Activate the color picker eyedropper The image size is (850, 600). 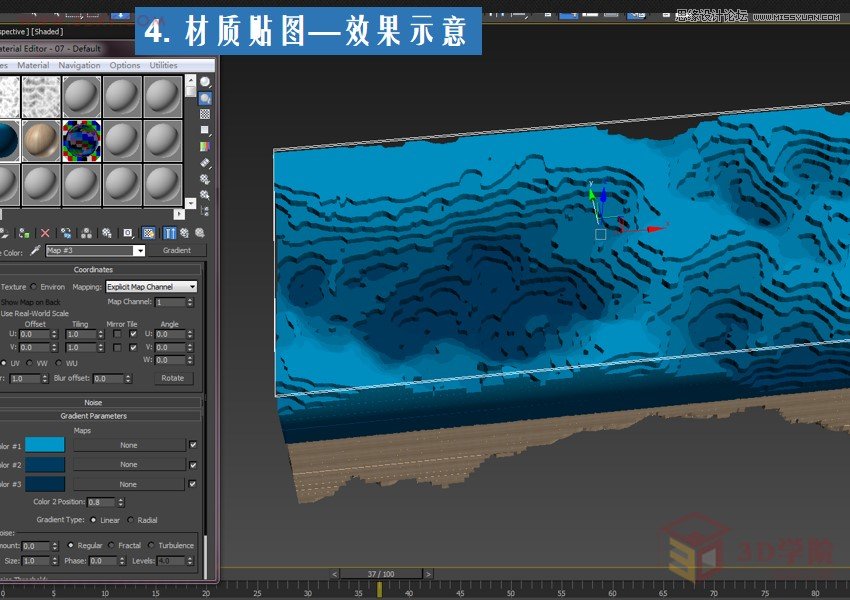[x=33, y=250]
